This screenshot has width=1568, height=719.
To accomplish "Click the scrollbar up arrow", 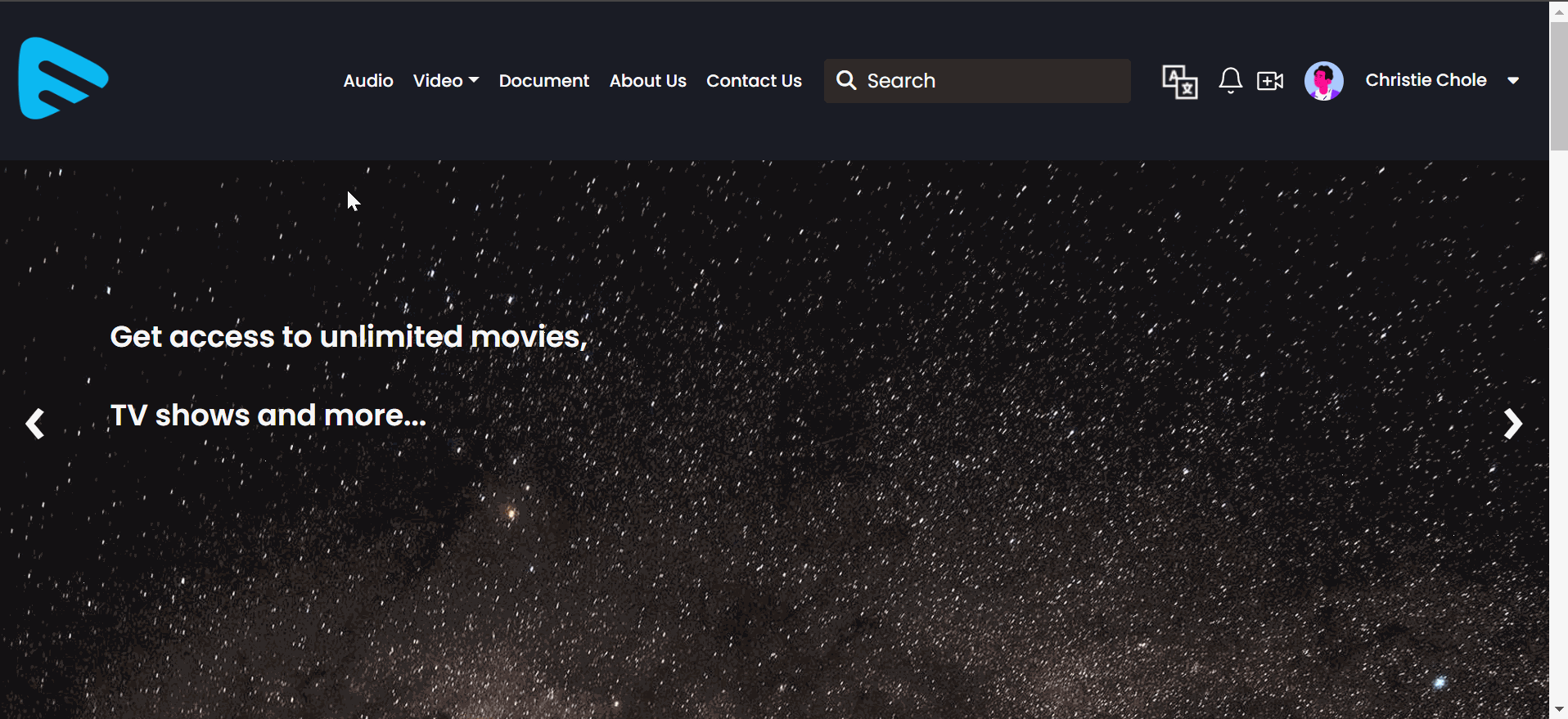I will [x=1558, y=11].
